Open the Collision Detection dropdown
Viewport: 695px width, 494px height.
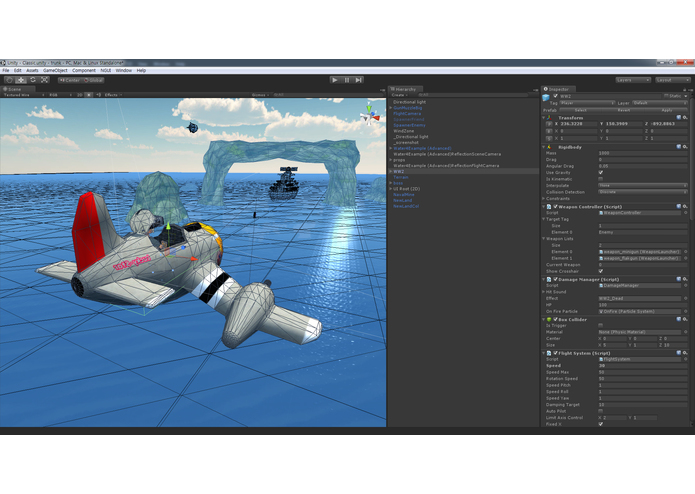(643, 192)
